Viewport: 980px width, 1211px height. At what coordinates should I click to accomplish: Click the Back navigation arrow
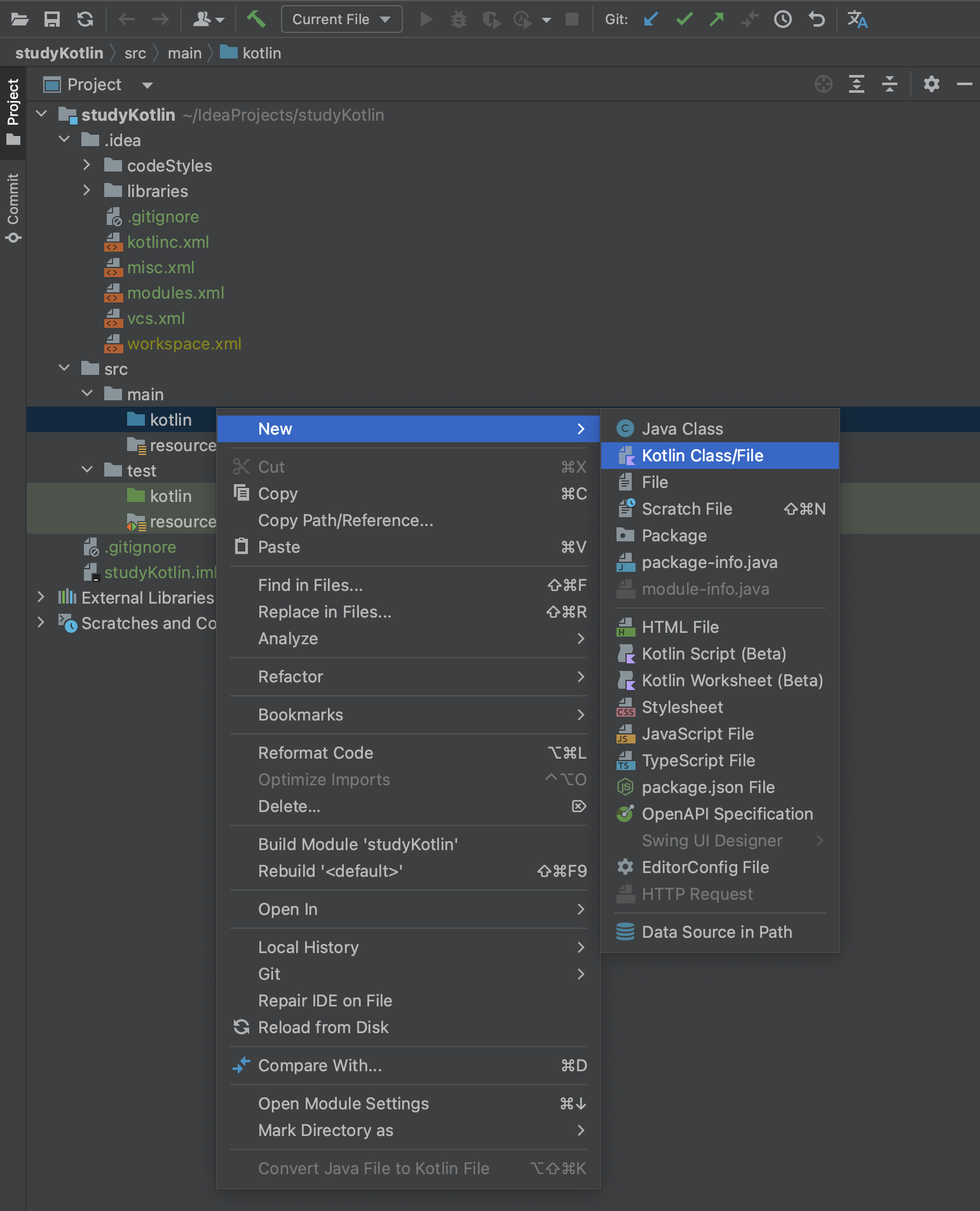coord(126,20)
